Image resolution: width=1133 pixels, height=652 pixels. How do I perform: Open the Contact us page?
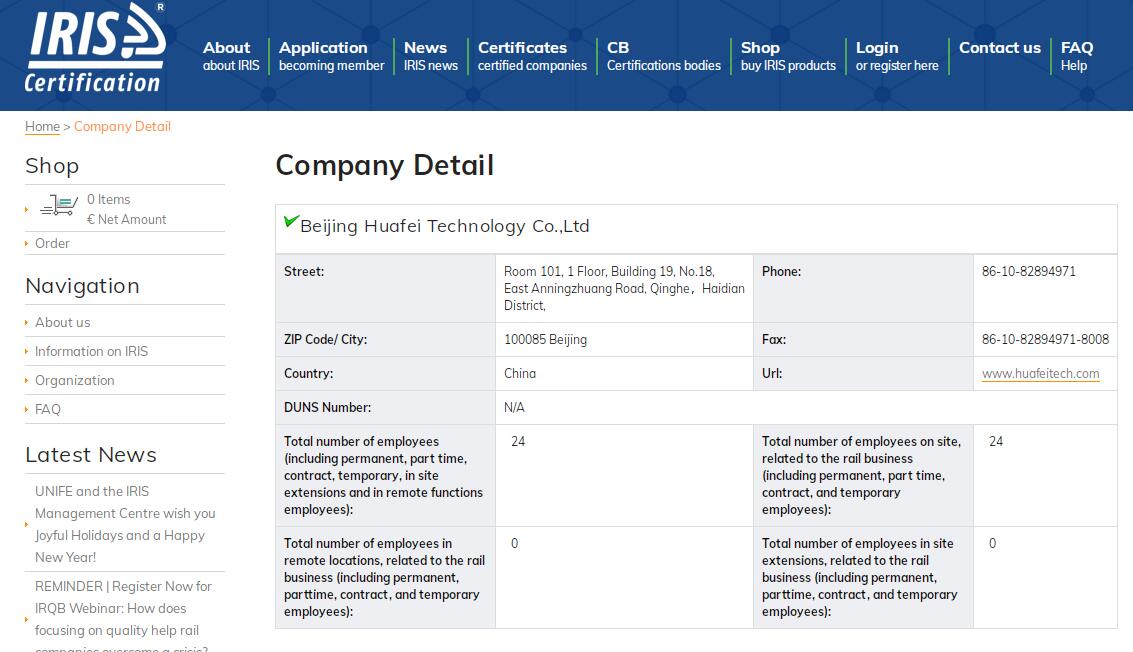pos(999,48)
